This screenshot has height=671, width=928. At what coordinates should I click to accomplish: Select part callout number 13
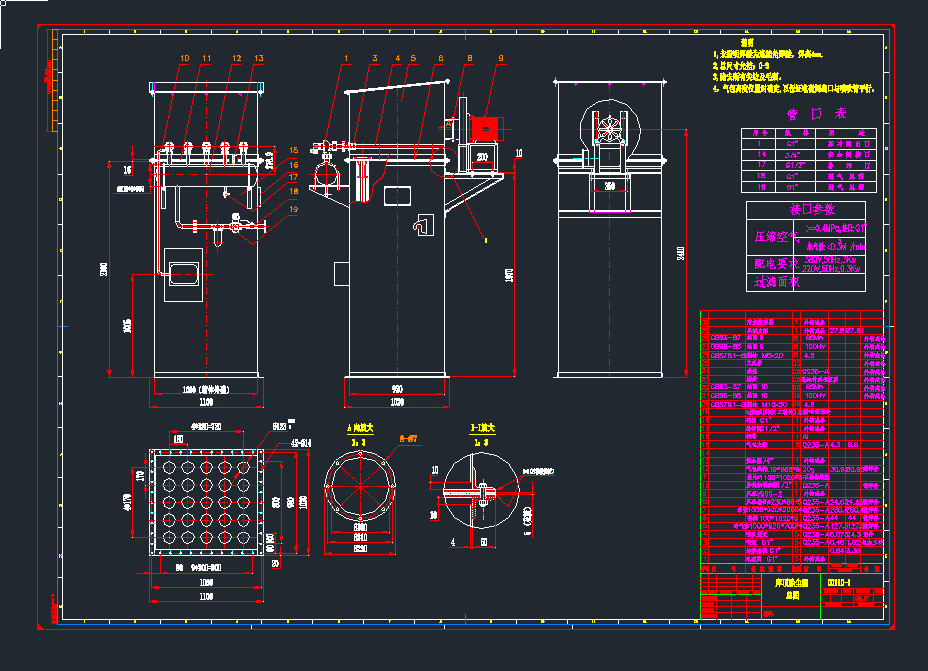pyautogui.click(x=258, y=59)
